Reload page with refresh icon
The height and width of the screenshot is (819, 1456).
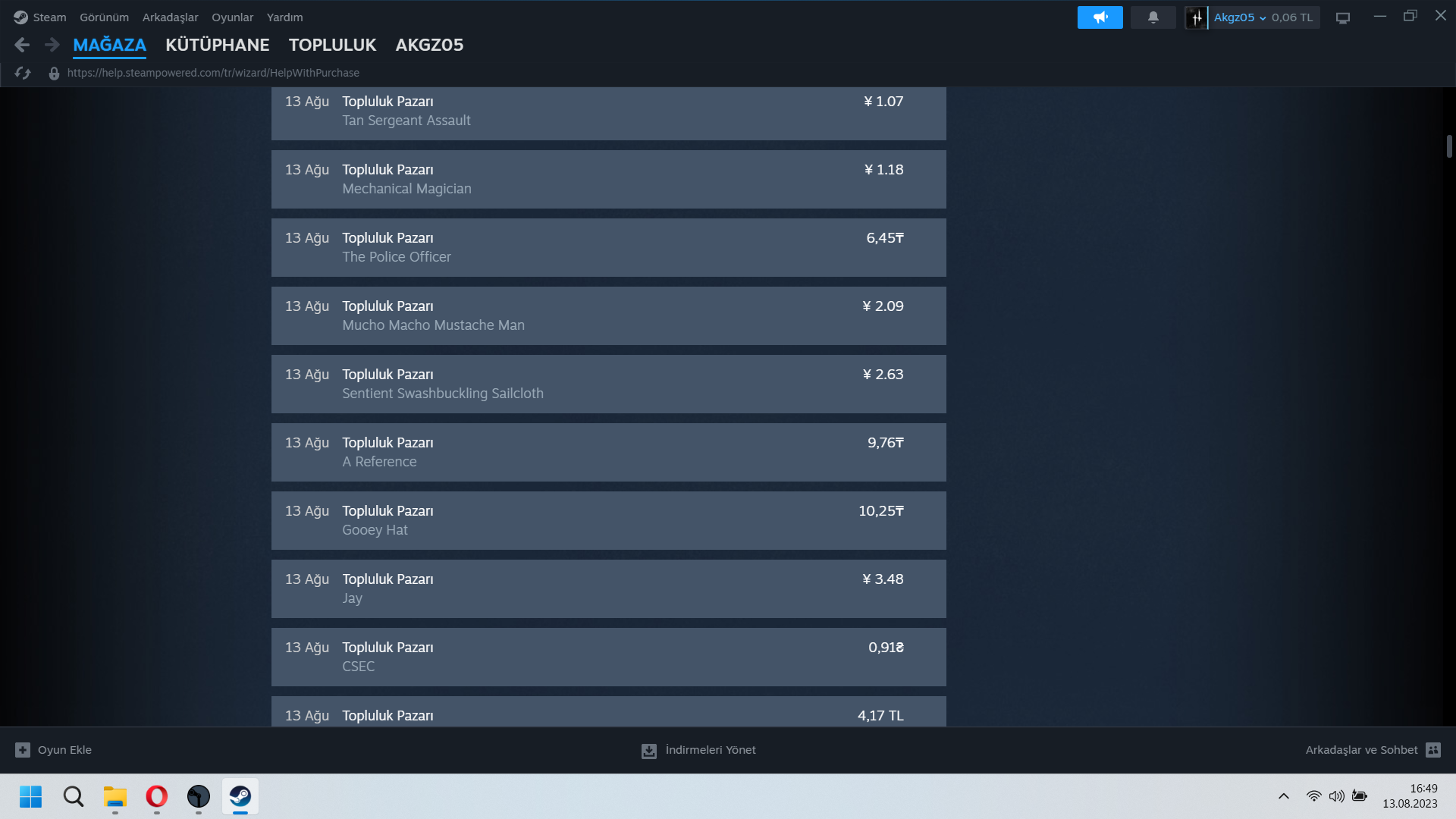tap(23, 73)
